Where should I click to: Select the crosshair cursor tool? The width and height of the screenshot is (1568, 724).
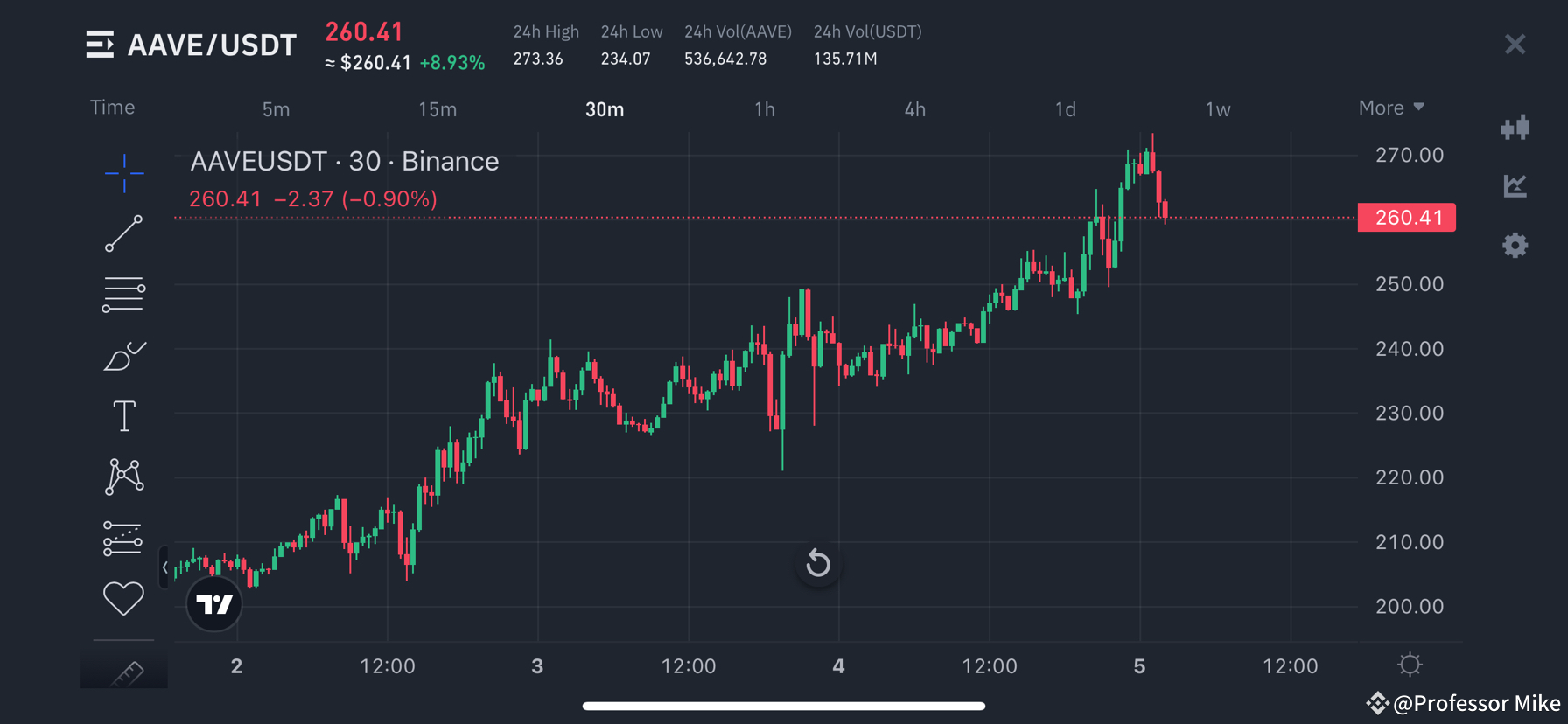124,174
